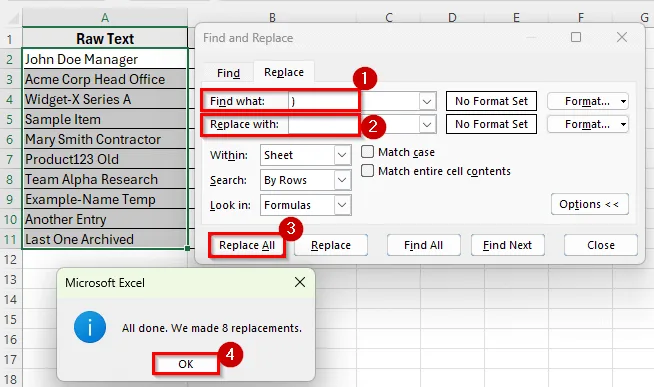Expand the Search By Rows dropdown

coord(342,180)
